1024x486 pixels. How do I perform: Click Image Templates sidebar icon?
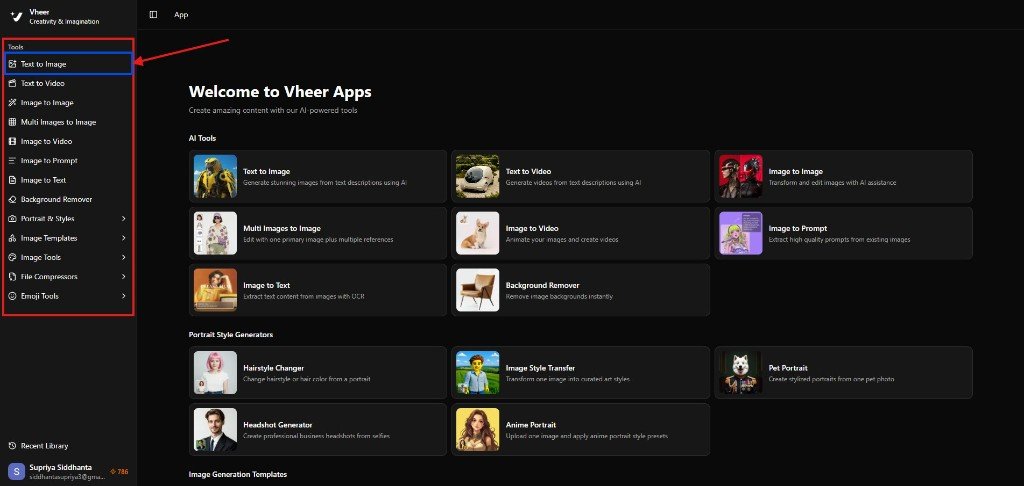pos(12,238)
